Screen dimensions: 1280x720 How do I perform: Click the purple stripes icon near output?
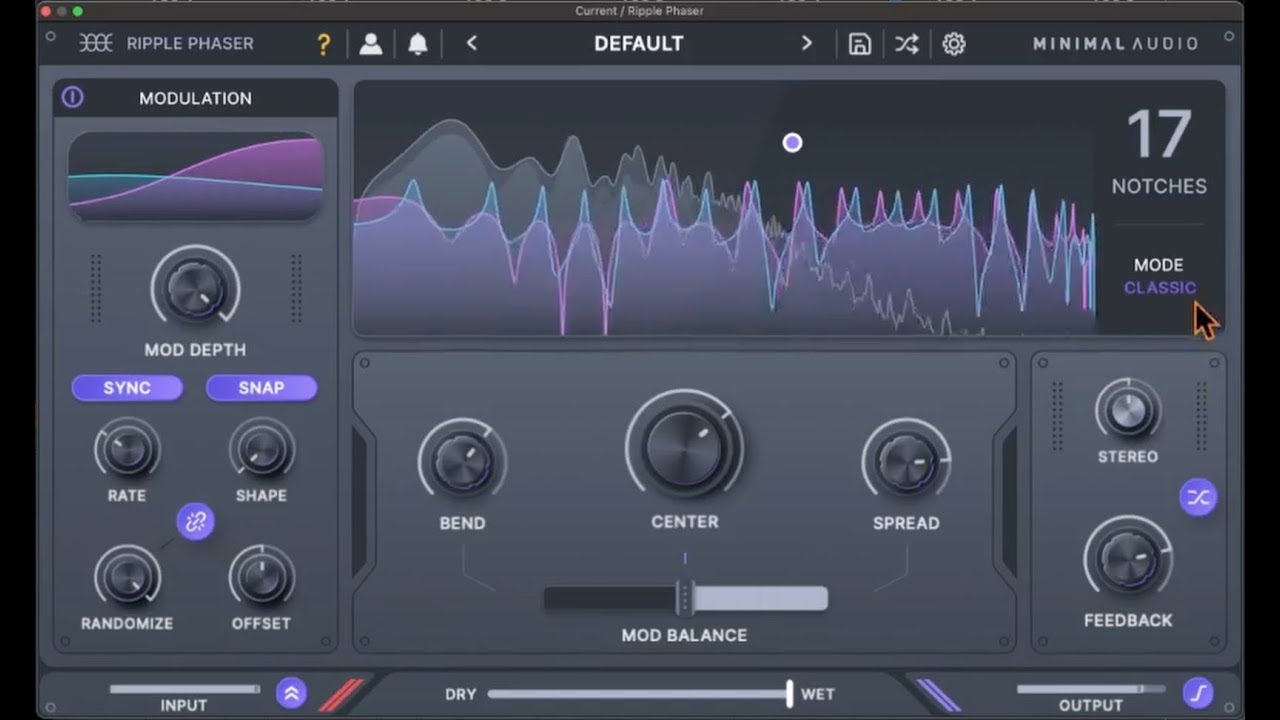pos(938,694)
